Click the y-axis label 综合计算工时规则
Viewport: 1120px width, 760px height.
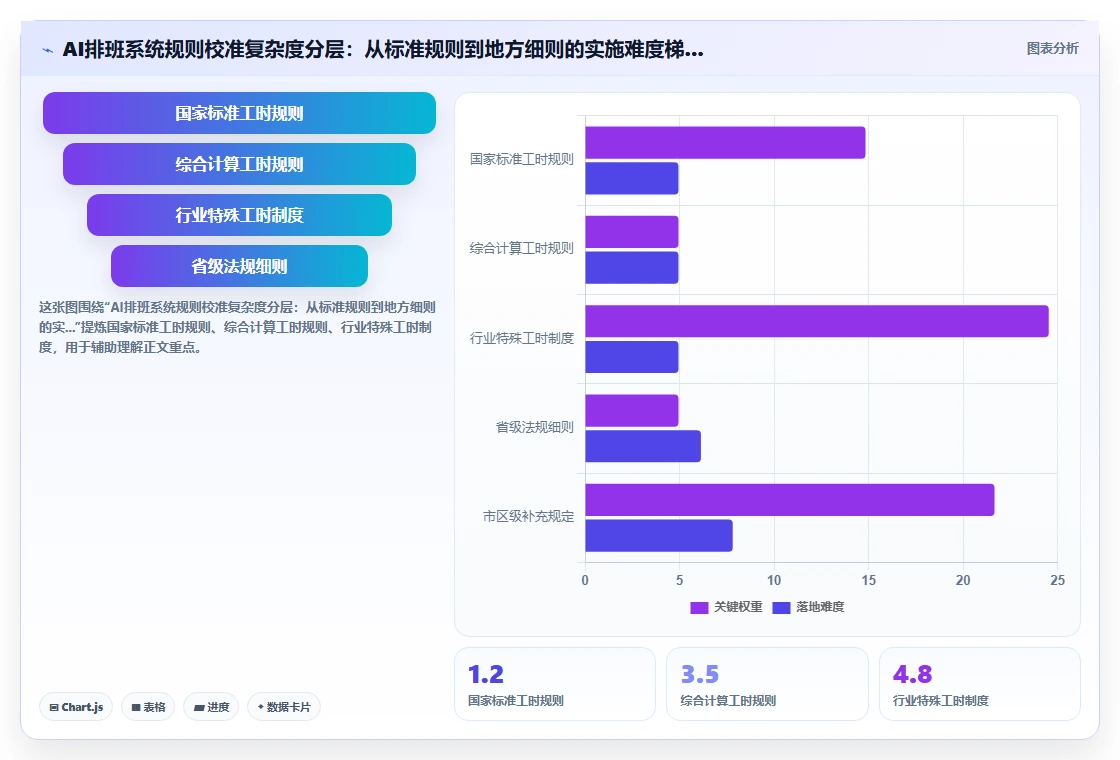[x=521, y=249]
